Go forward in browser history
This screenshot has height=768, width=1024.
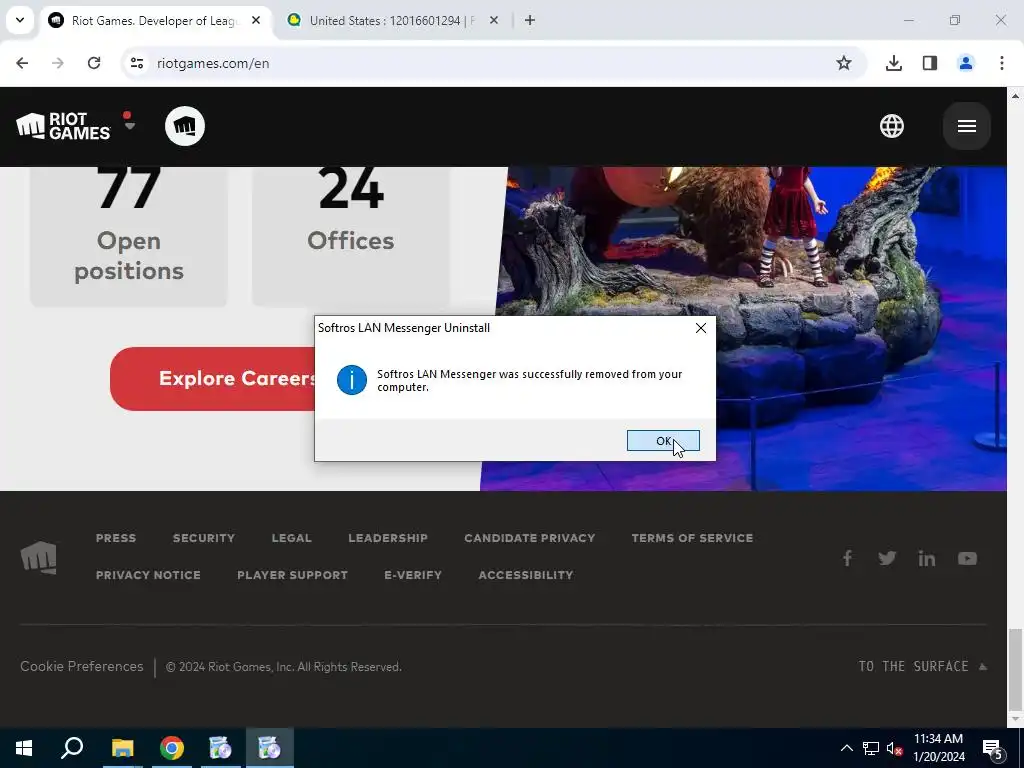58,63
